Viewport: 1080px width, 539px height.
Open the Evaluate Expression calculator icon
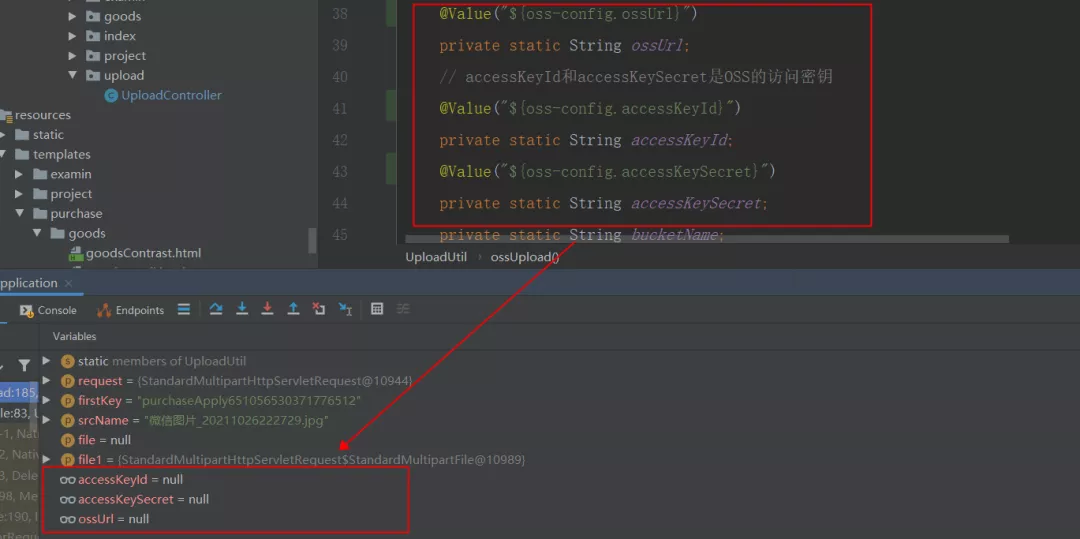click(377, 309)
